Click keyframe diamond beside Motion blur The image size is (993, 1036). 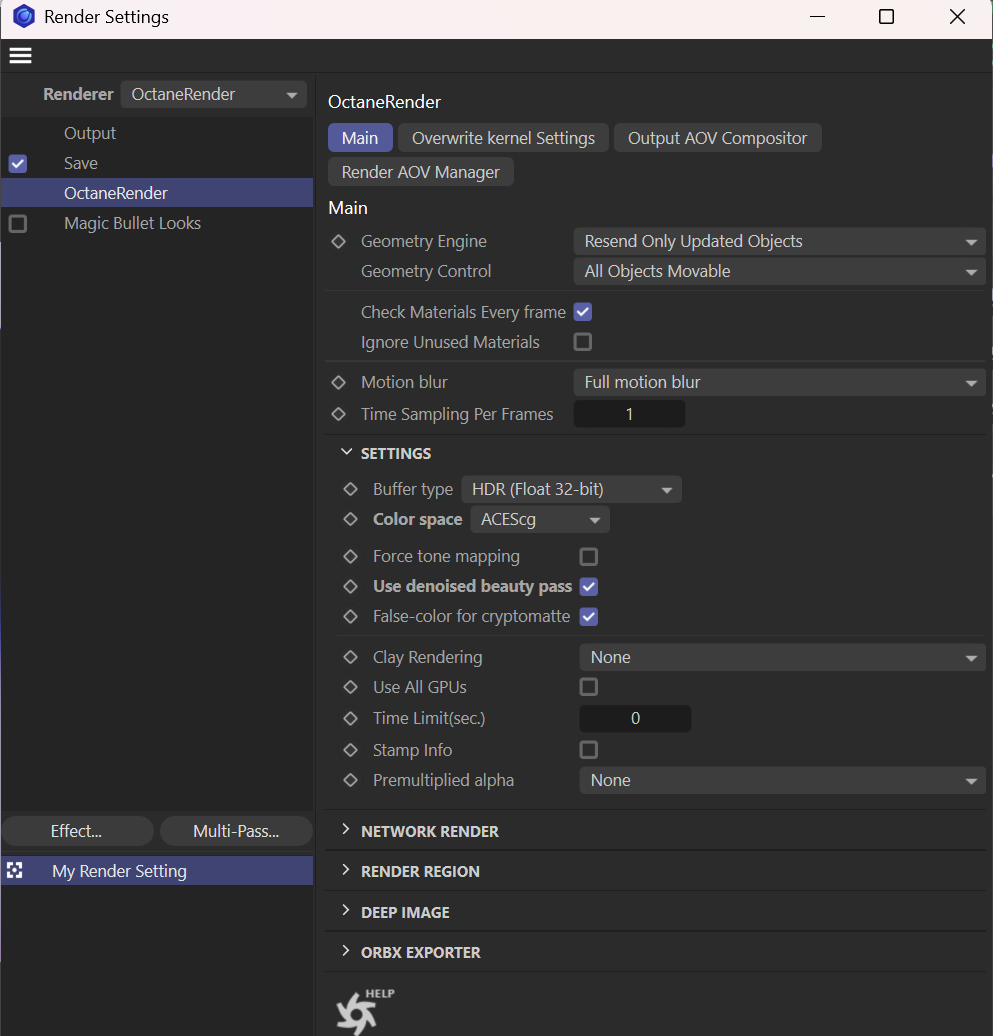coord(338,383)
